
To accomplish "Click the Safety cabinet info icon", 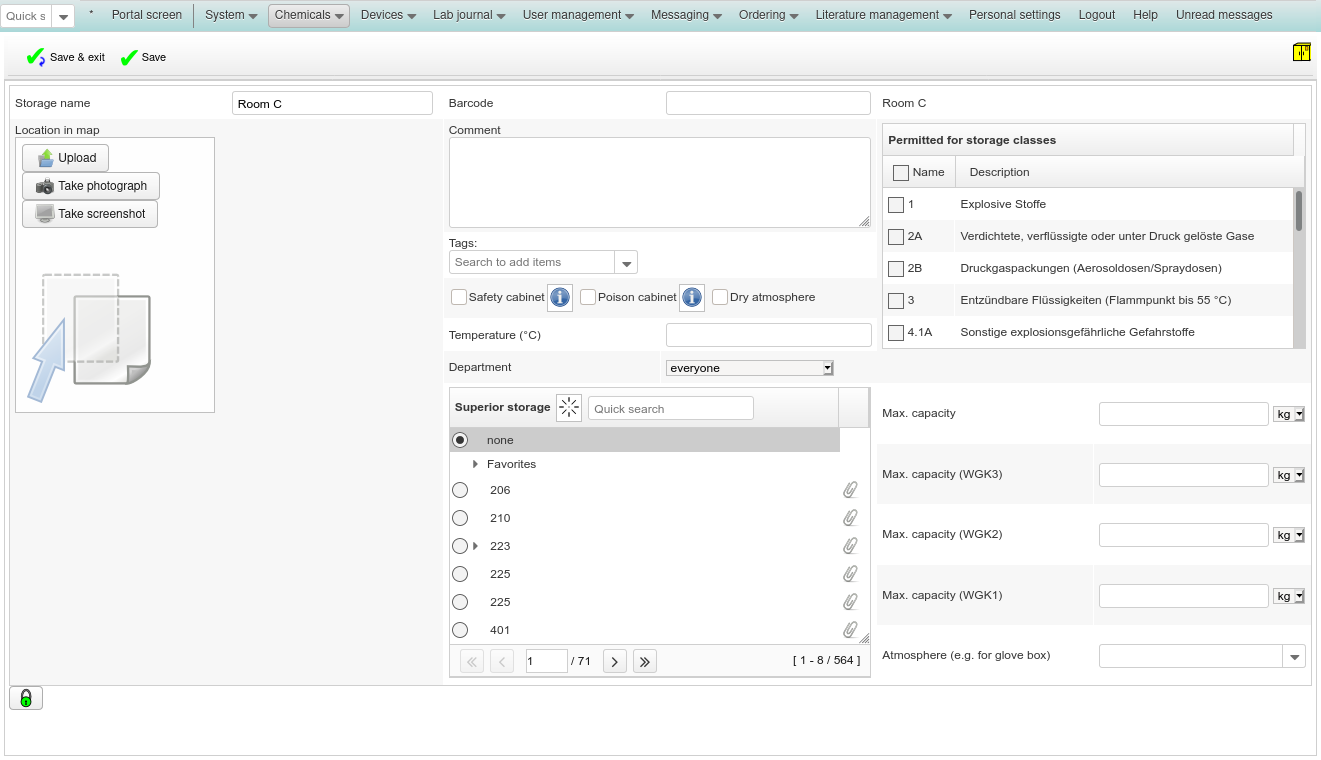I will pyautogui.click(x=560, y=297).
